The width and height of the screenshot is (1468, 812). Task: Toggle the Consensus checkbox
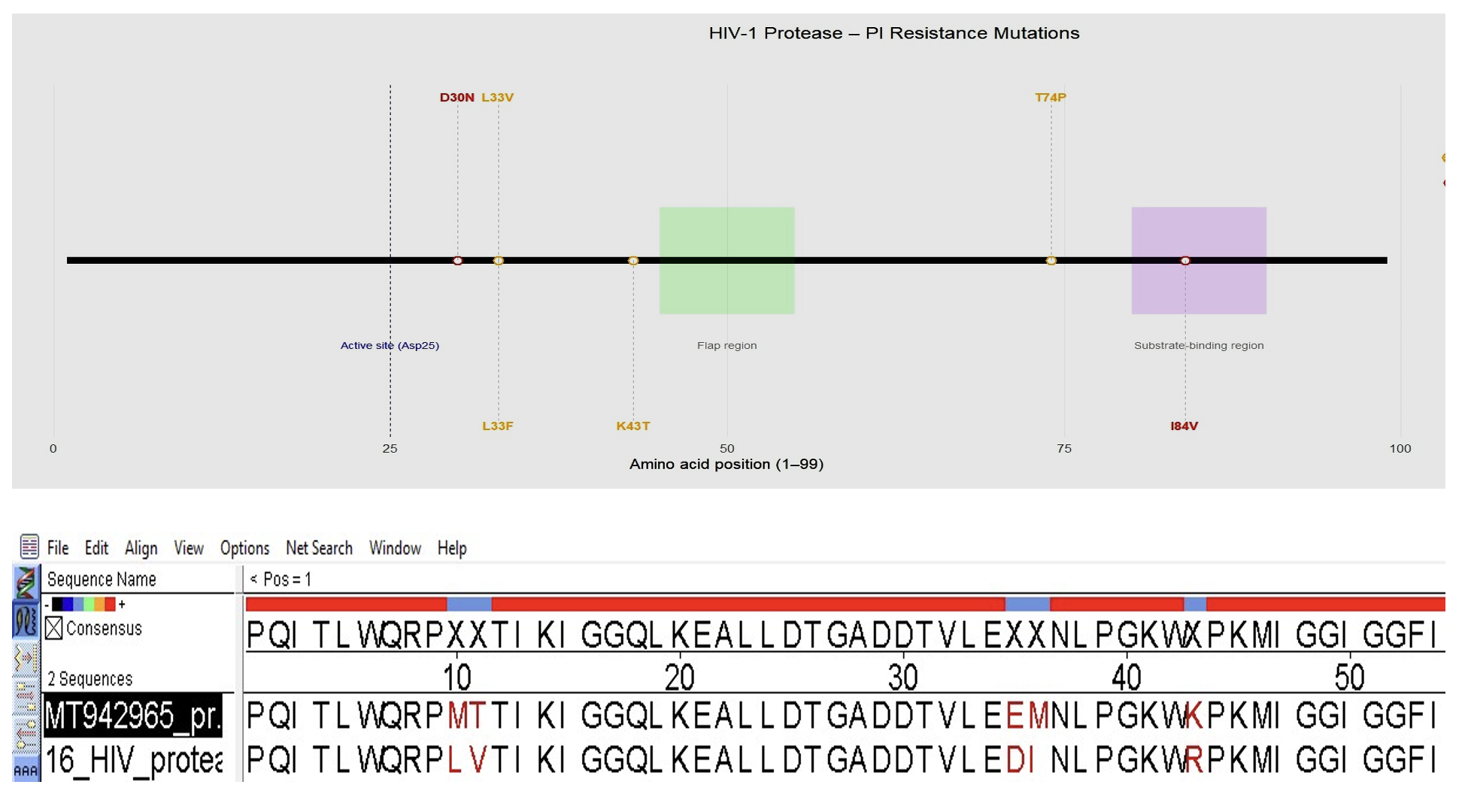(x=55, y=629)
